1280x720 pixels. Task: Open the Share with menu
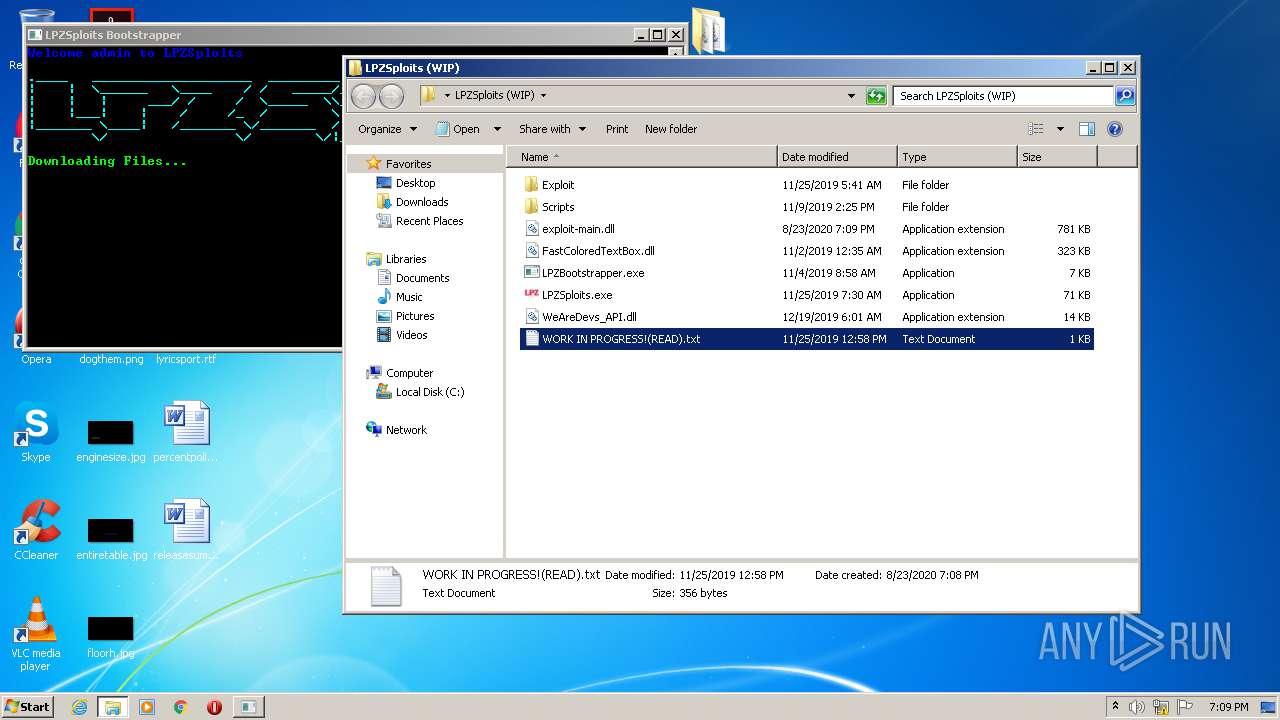pyautogui.click(x=552, y=129)
